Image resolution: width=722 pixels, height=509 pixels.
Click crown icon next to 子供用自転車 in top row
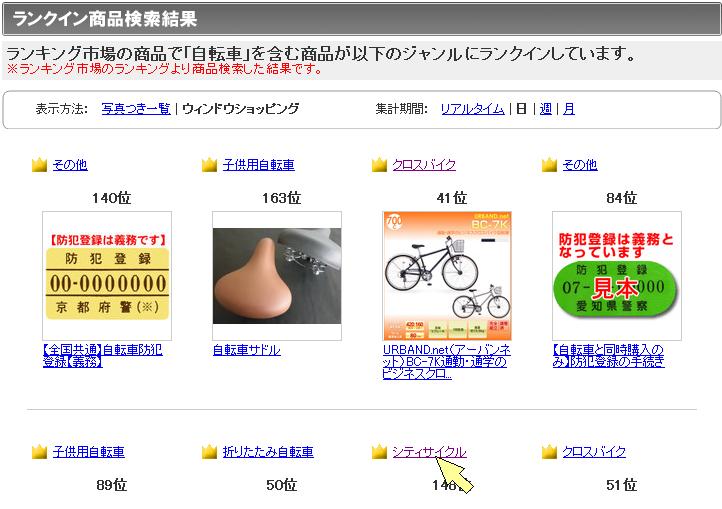[210, 164]
